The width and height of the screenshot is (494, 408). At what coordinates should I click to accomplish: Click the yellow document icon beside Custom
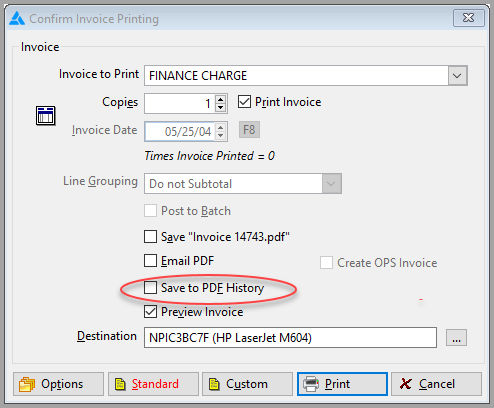214,384
